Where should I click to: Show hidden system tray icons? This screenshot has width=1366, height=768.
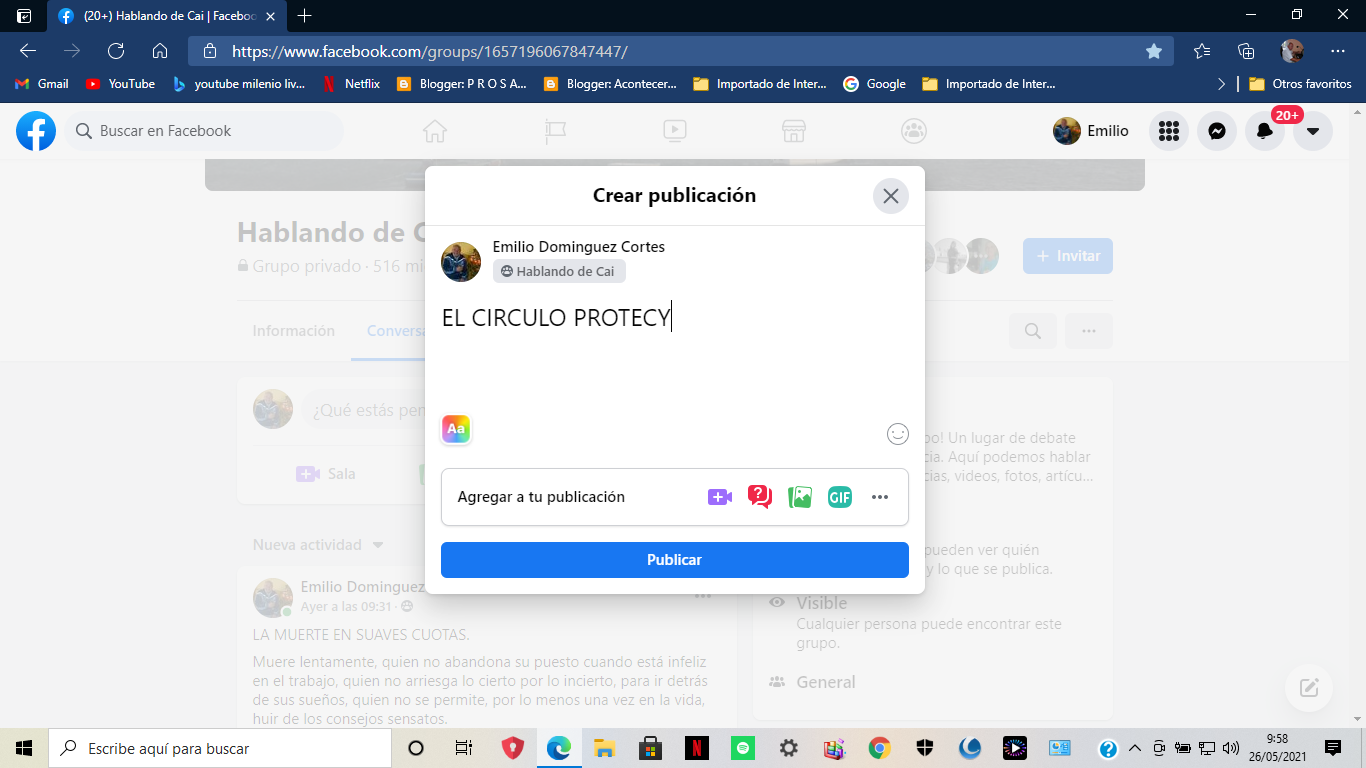1134,748
